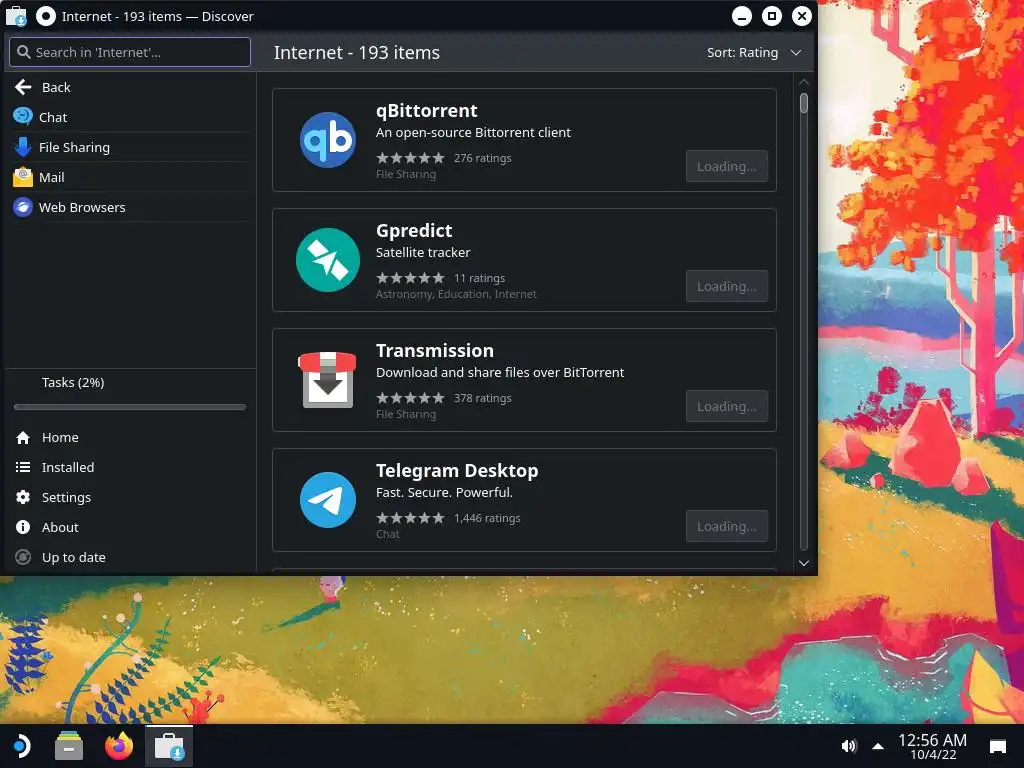
Task: Click the Home text in sidebar
Action: coord(60,438)
